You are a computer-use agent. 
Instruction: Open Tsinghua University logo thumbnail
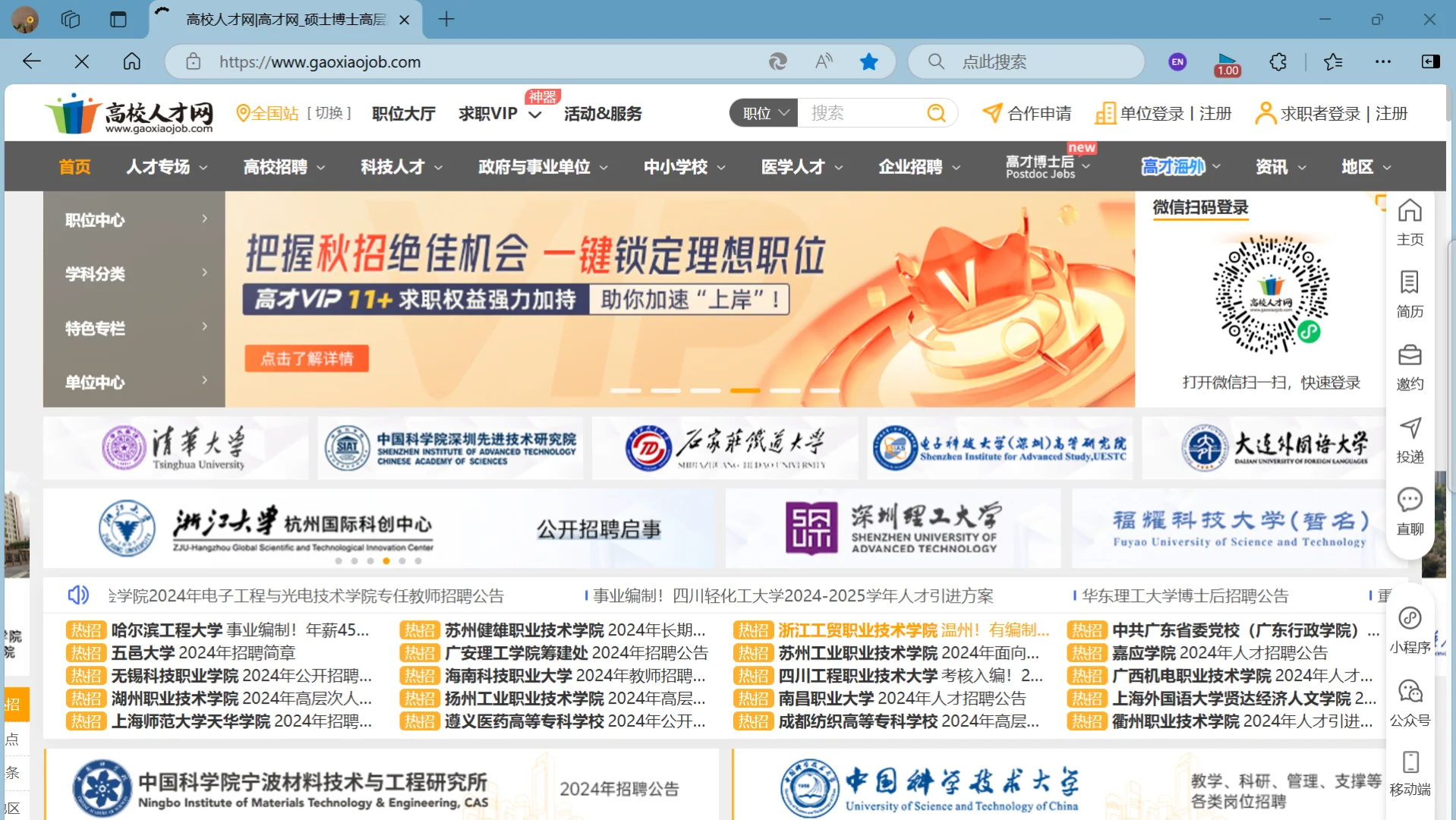(x=175, y=448)
